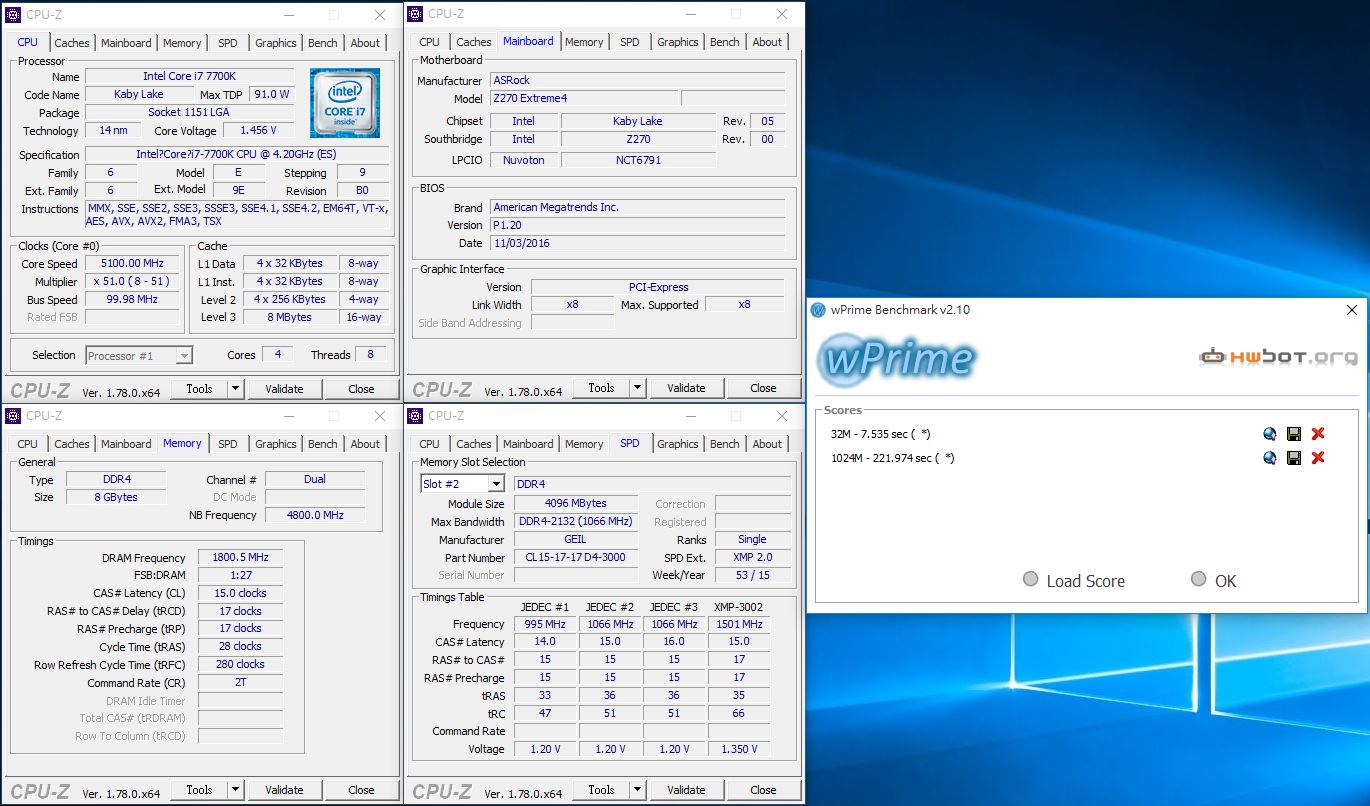
Task: Remove the 1024M score with red X
Action: 1318,458
